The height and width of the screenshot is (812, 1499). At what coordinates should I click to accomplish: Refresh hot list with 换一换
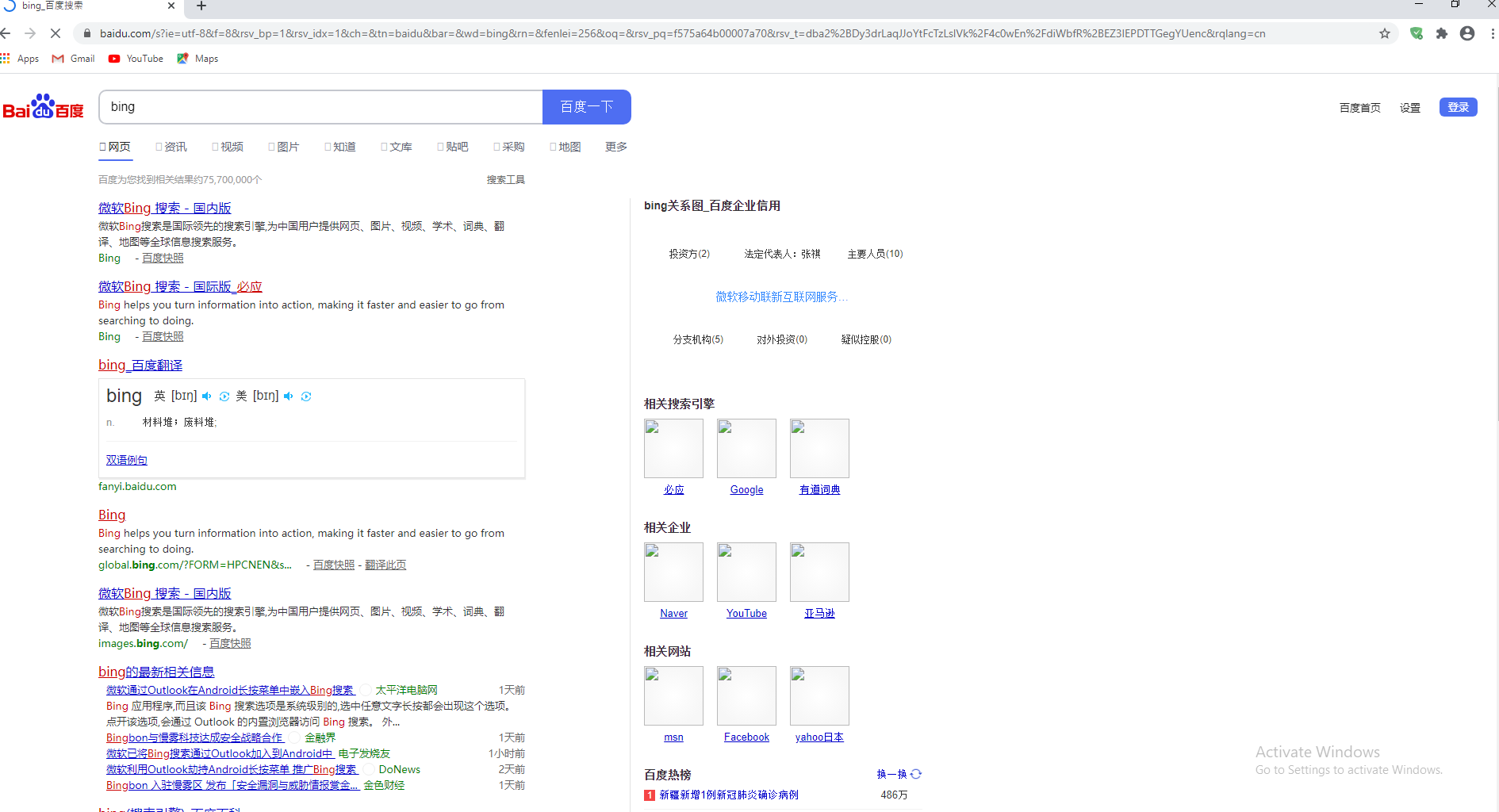coord(899,774)
